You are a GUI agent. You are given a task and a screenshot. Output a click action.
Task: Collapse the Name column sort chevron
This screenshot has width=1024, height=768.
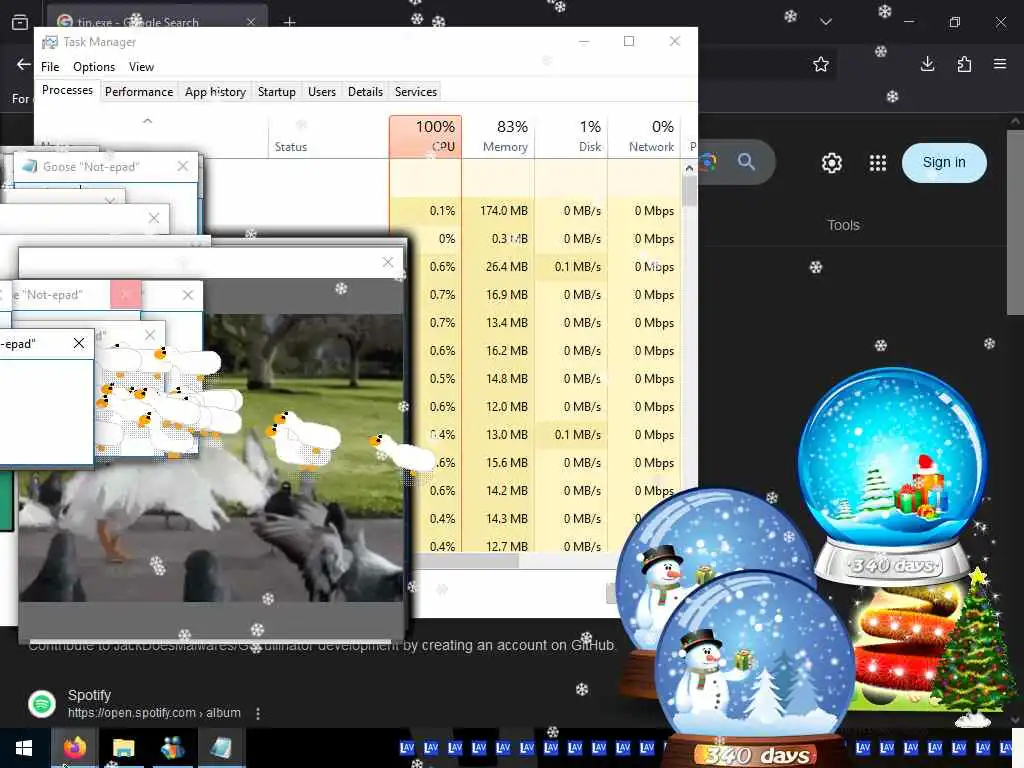148,121
